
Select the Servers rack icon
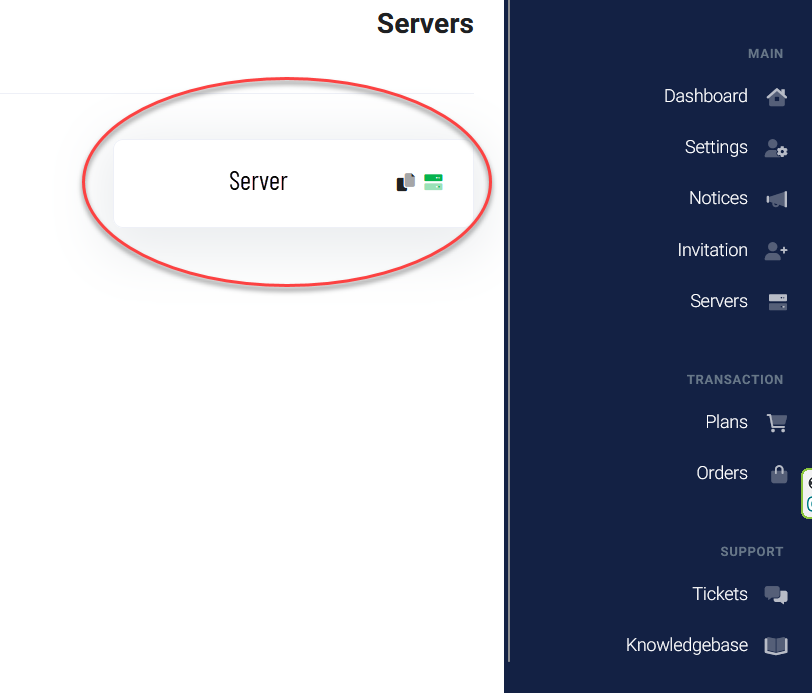pyautogui.click(x=777, y=301)
